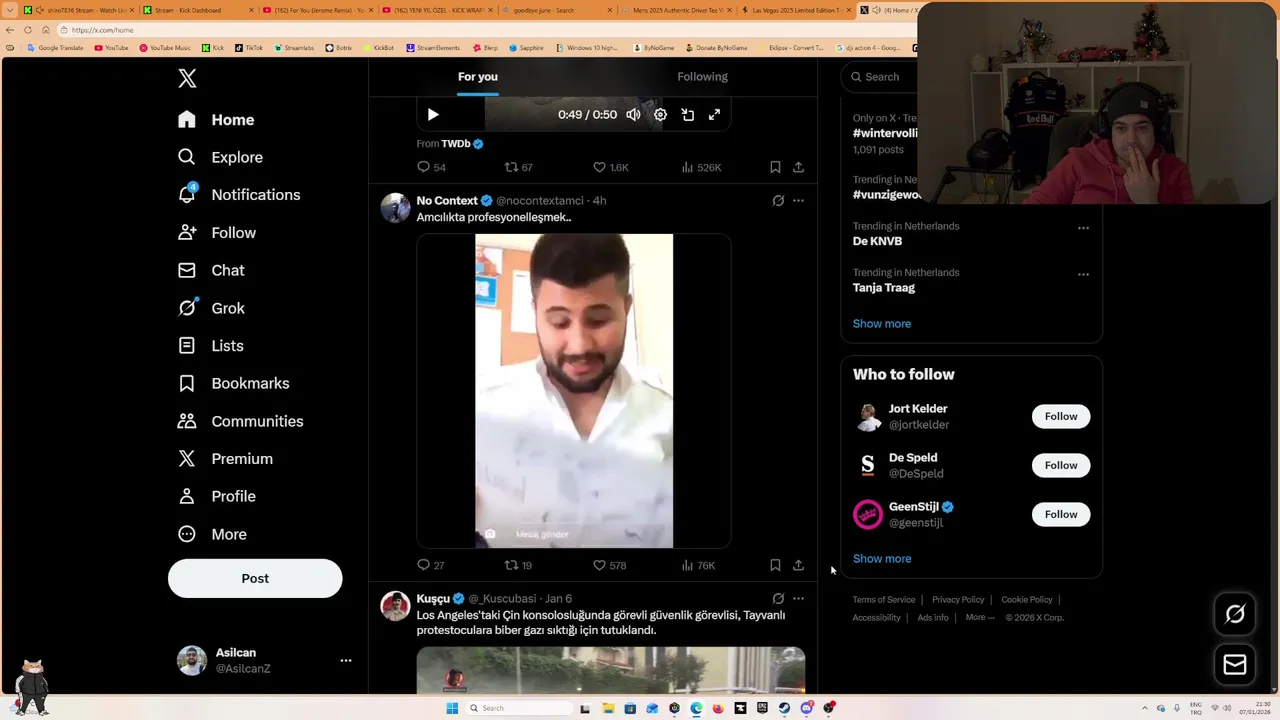The height and width of the screenshot is (720, 1280).
Task: Mute the TWDb video audio
Action: (633, 115)
